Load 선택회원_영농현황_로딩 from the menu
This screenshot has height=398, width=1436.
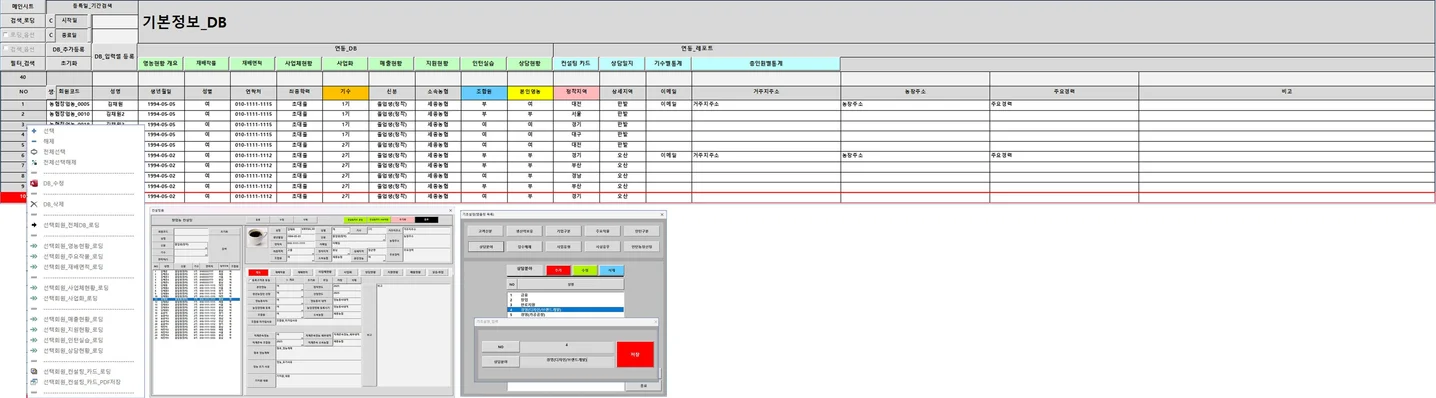pos(73,246)
